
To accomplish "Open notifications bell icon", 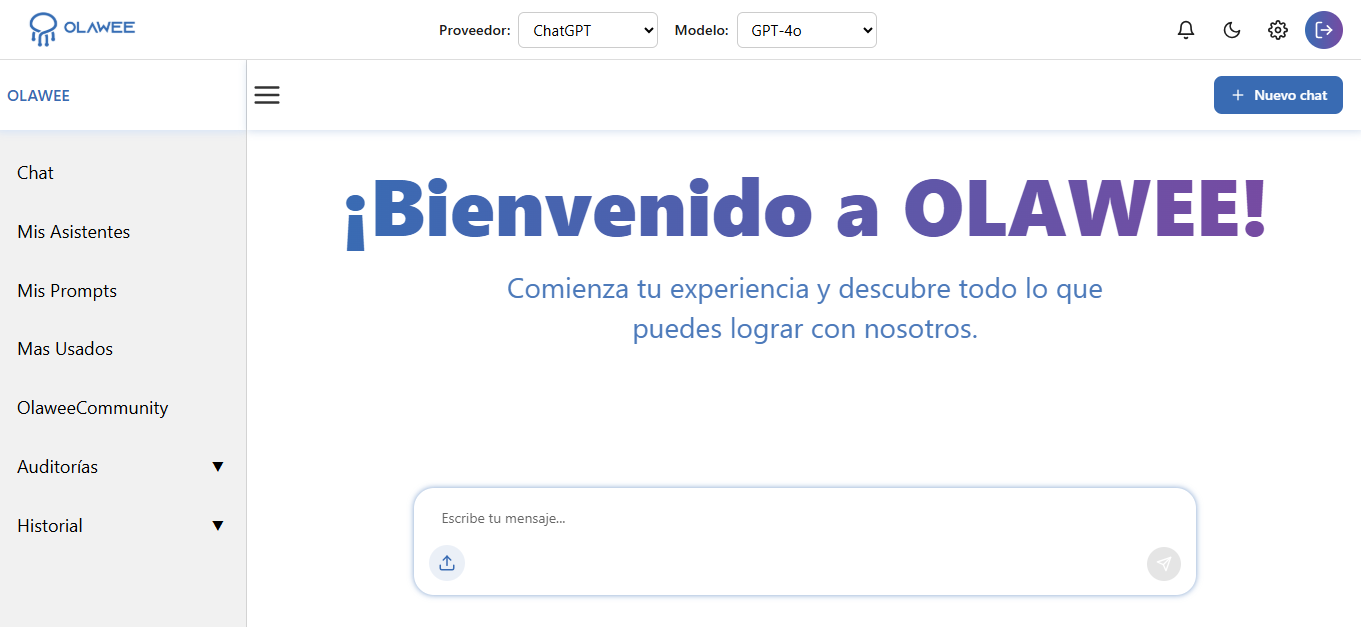I will click(1186, 30).
